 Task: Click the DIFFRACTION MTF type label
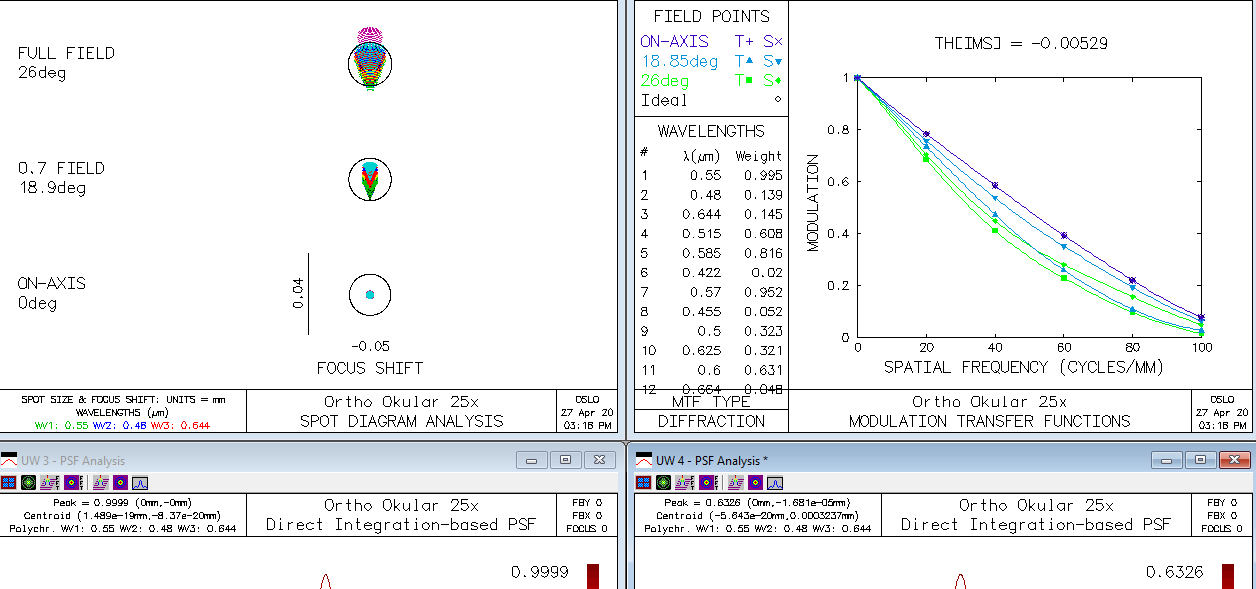pyautogui.click(x=711, y=421)
